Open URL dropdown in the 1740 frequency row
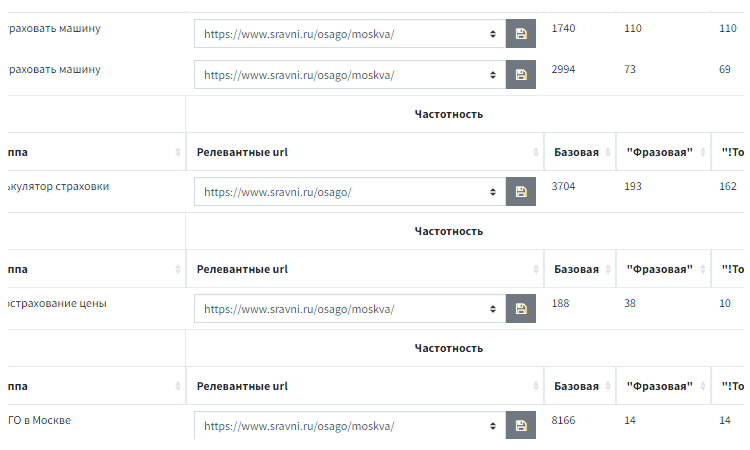 coord(350,33)
